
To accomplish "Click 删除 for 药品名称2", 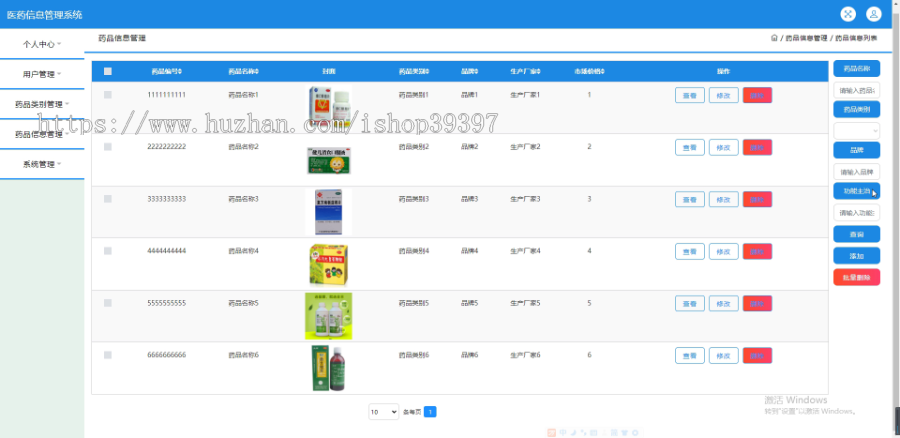I will [757, 148].
